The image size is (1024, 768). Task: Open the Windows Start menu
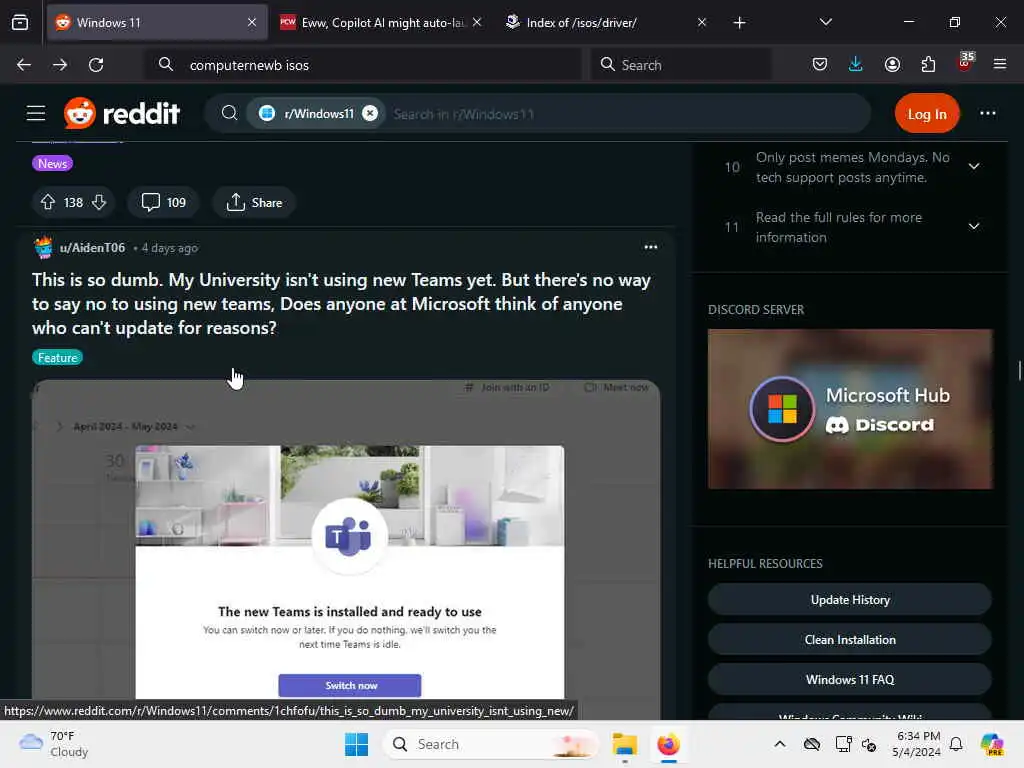pos(357,744)
